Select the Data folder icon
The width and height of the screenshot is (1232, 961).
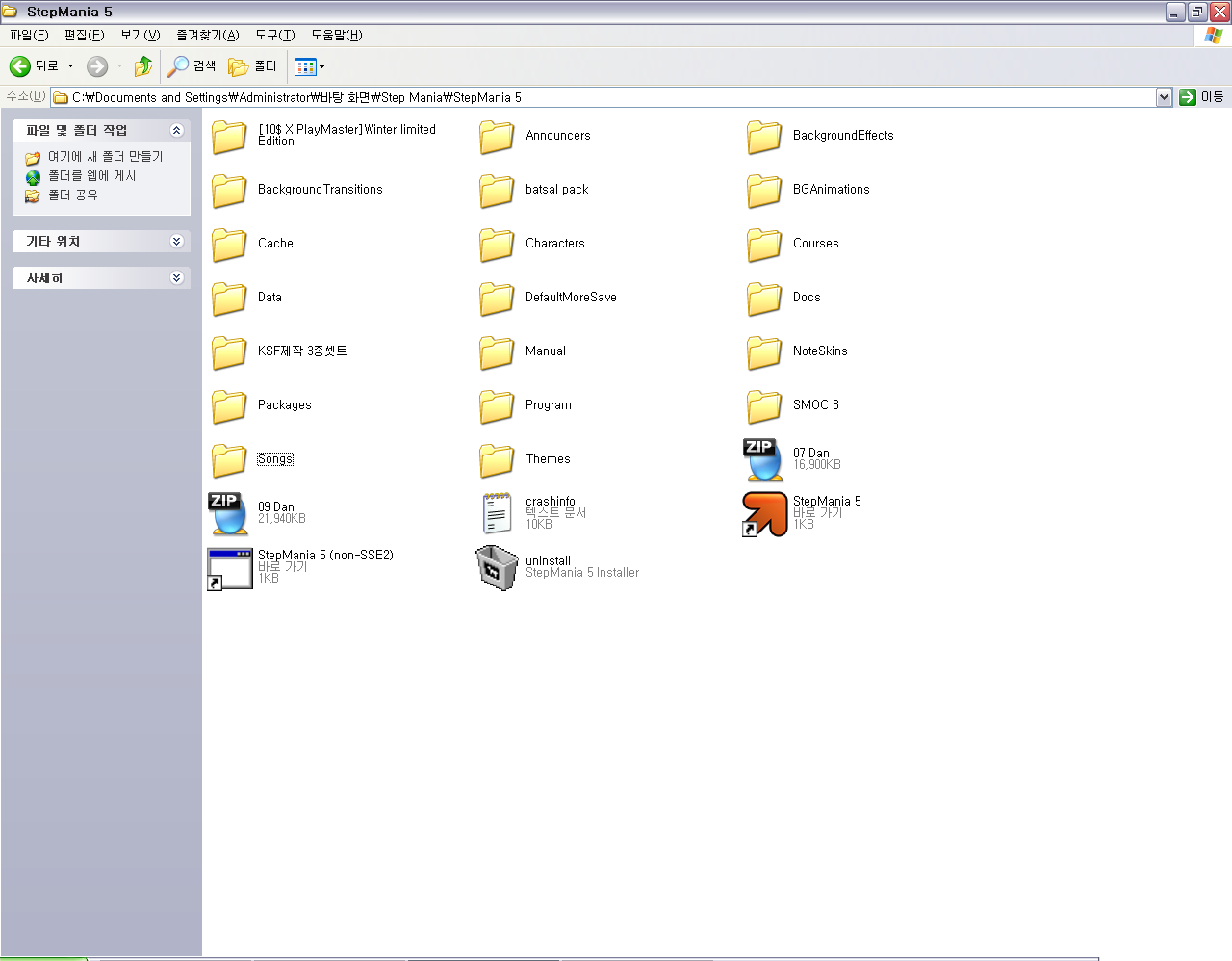[229, 298]
